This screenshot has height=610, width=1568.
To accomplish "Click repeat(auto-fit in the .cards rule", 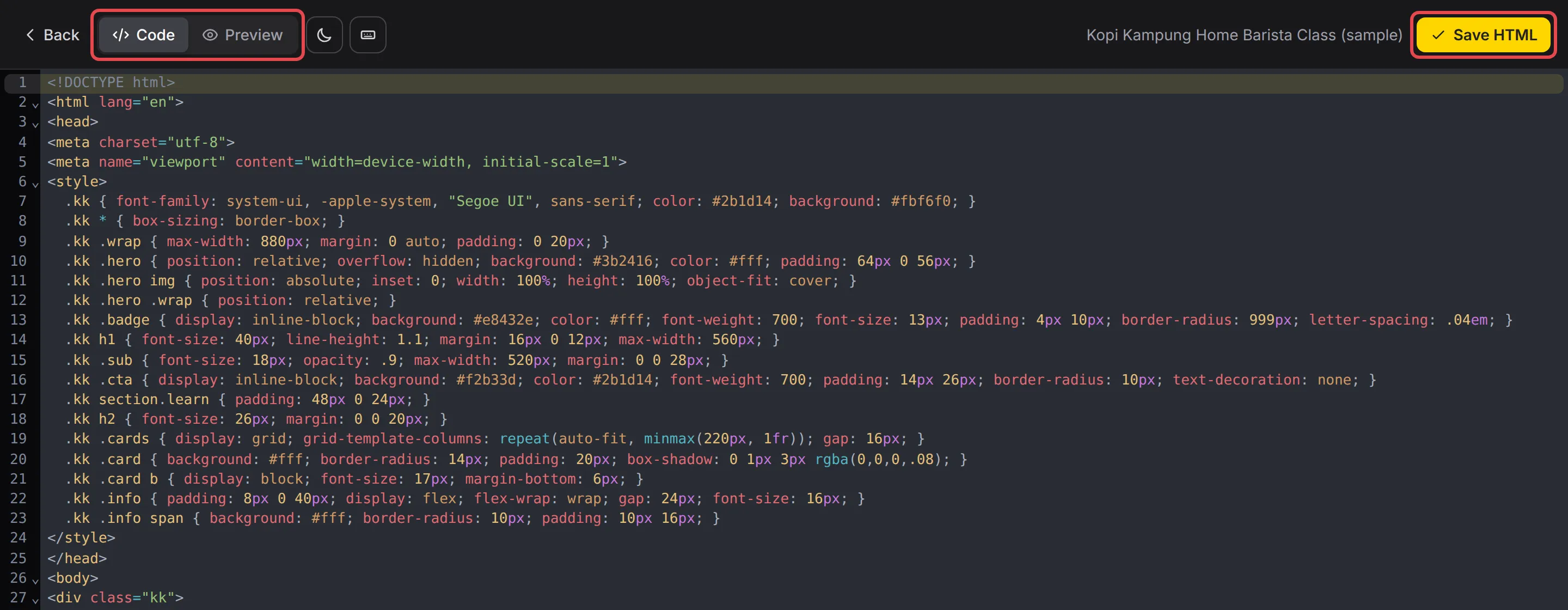I will click(x=563, y=438).
